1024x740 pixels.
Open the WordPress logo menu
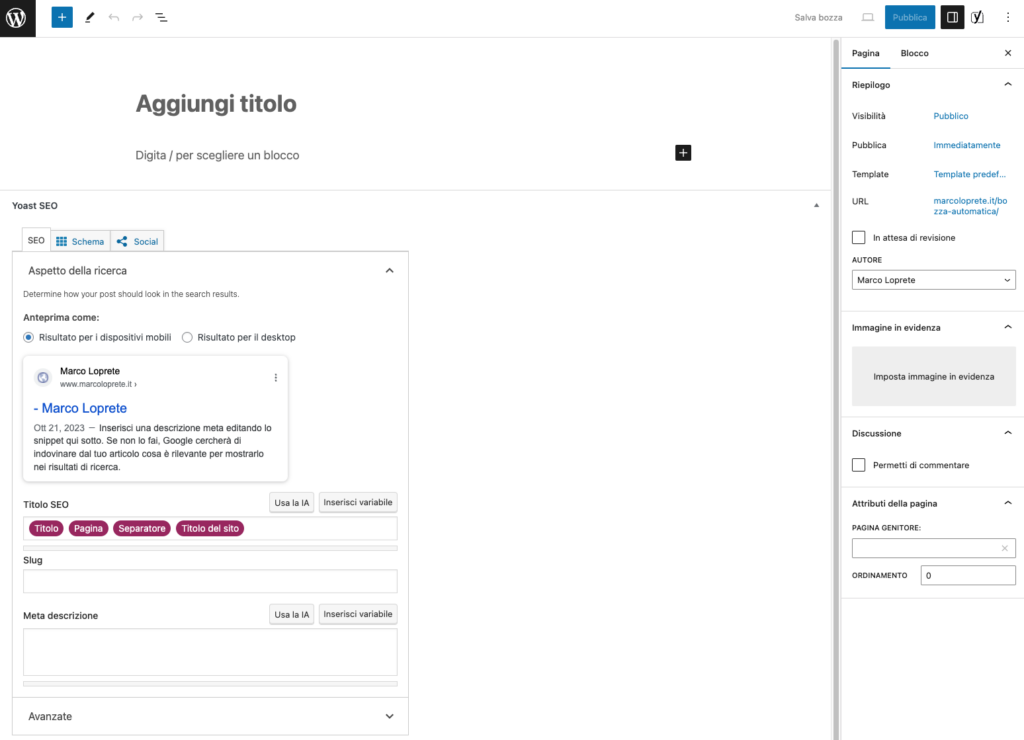pos(18,18)
